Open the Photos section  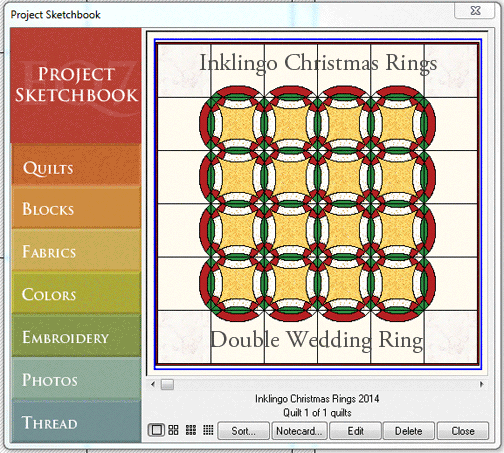[x=76, y=378]
